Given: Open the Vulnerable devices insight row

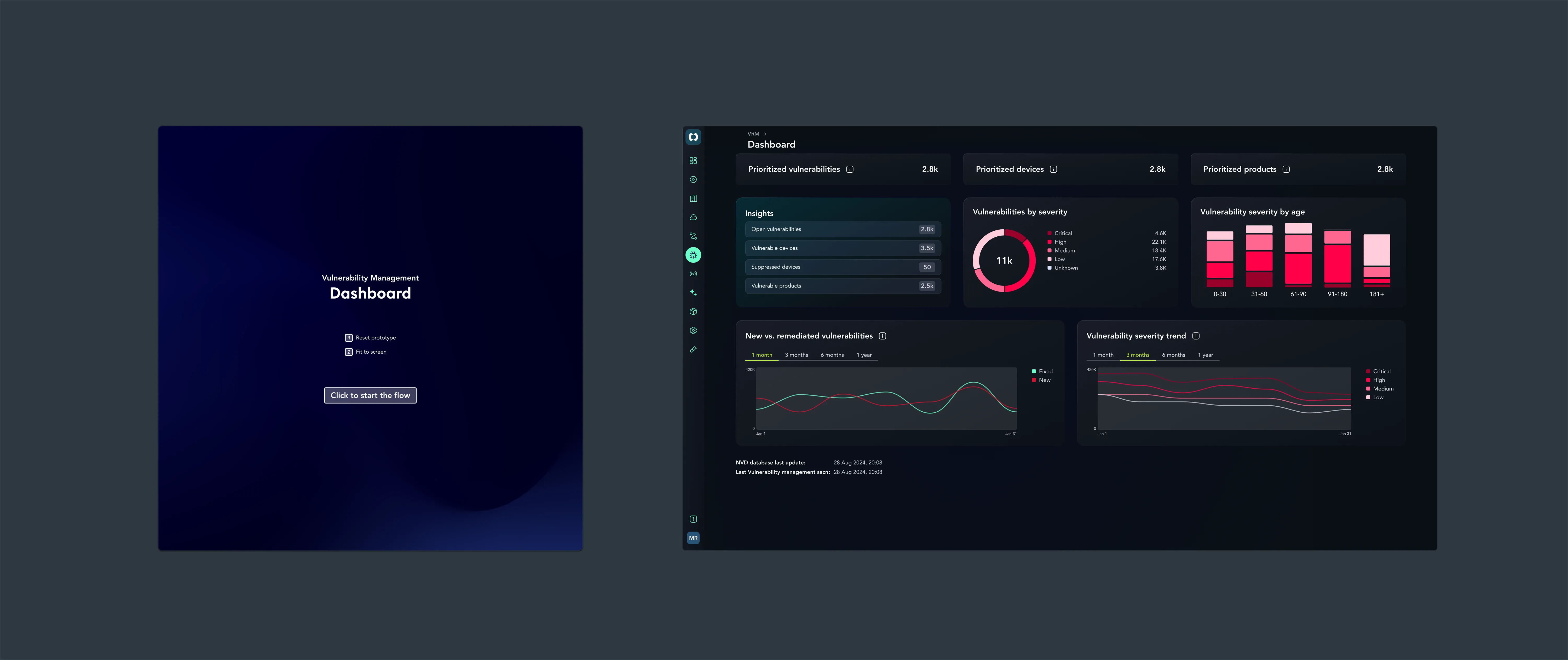Looking at the screenshot, I should [x=843, y=248].
